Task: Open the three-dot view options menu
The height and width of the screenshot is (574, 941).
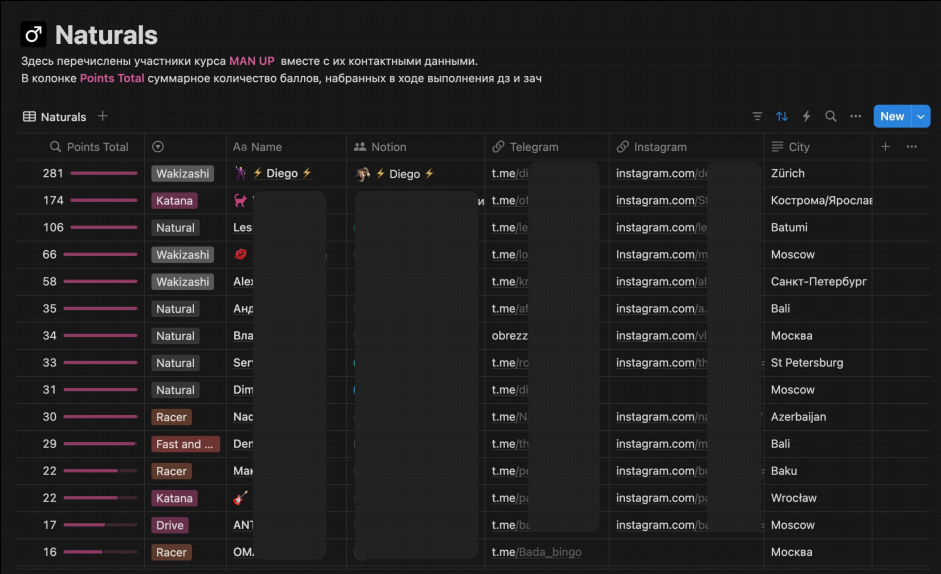Action: click(855, 117)
